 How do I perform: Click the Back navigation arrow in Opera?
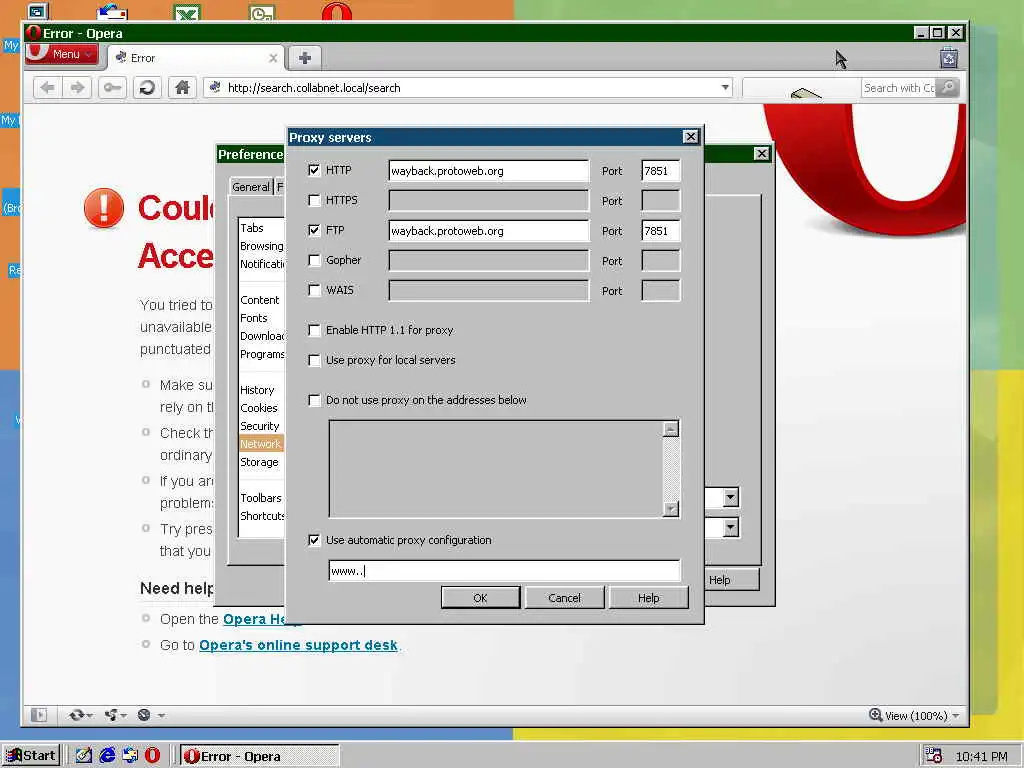[47, 88]
